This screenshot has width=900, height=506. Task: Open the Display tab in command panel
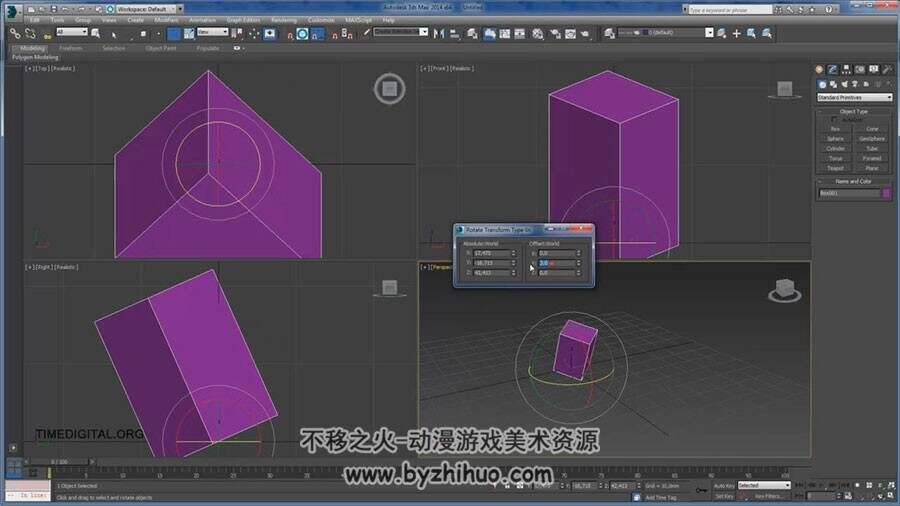point(874,69)
